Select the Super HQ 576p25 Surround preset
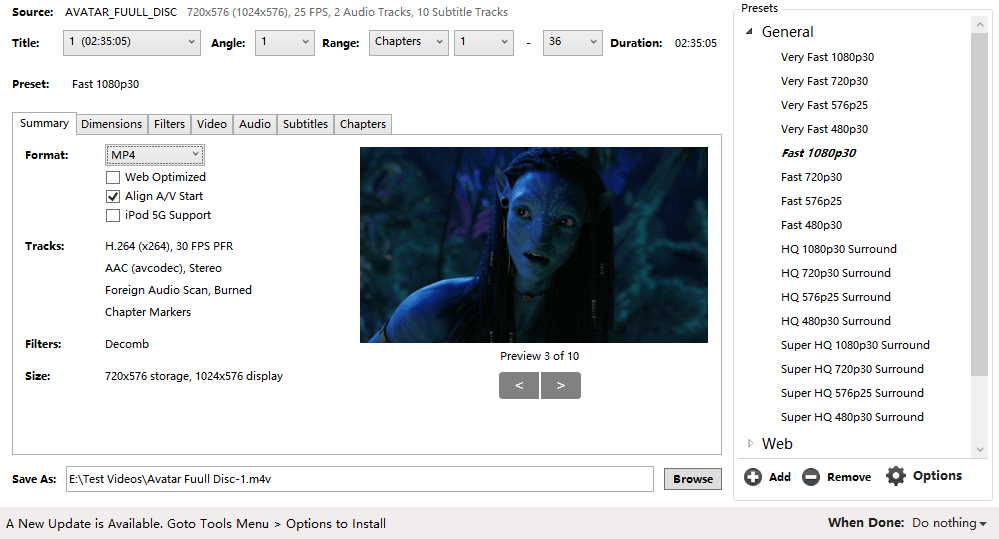Viewport: 999px width, 539px height. pyautogui.click(x=852, y=394)
